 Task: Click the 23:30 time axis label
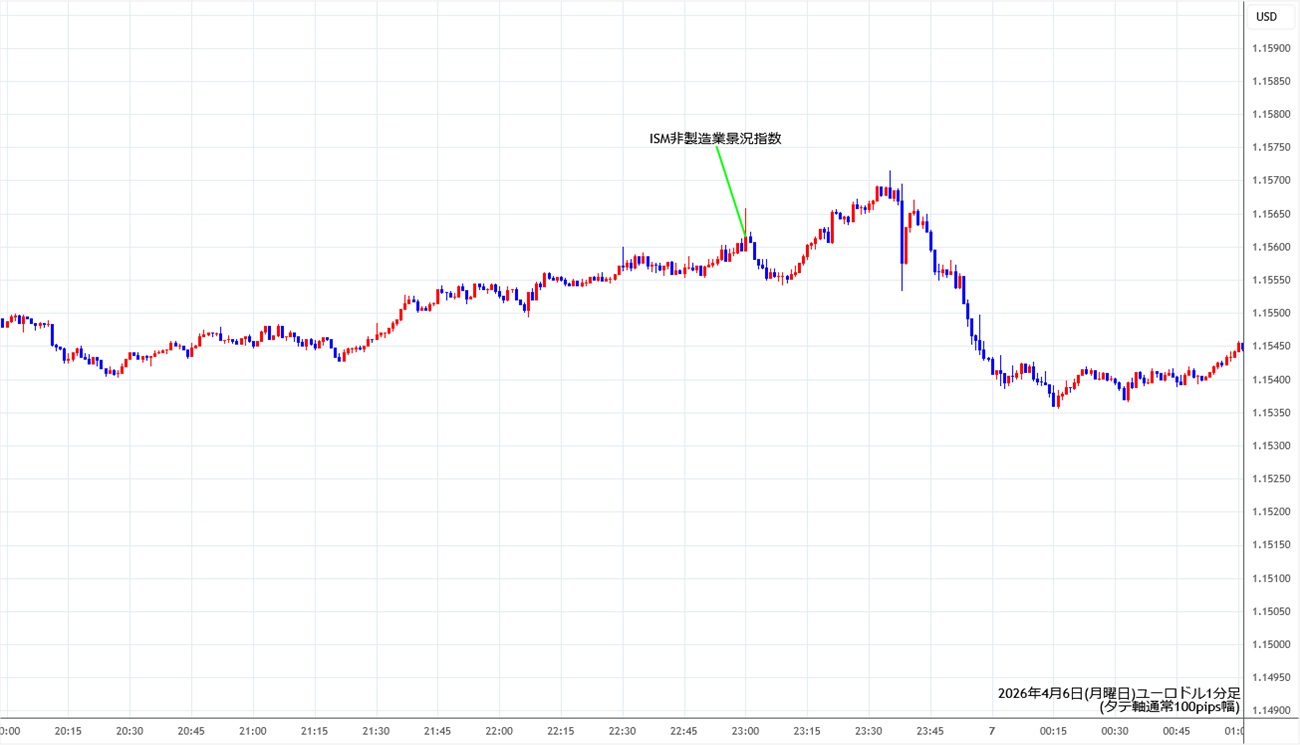[x=868, y=731]
